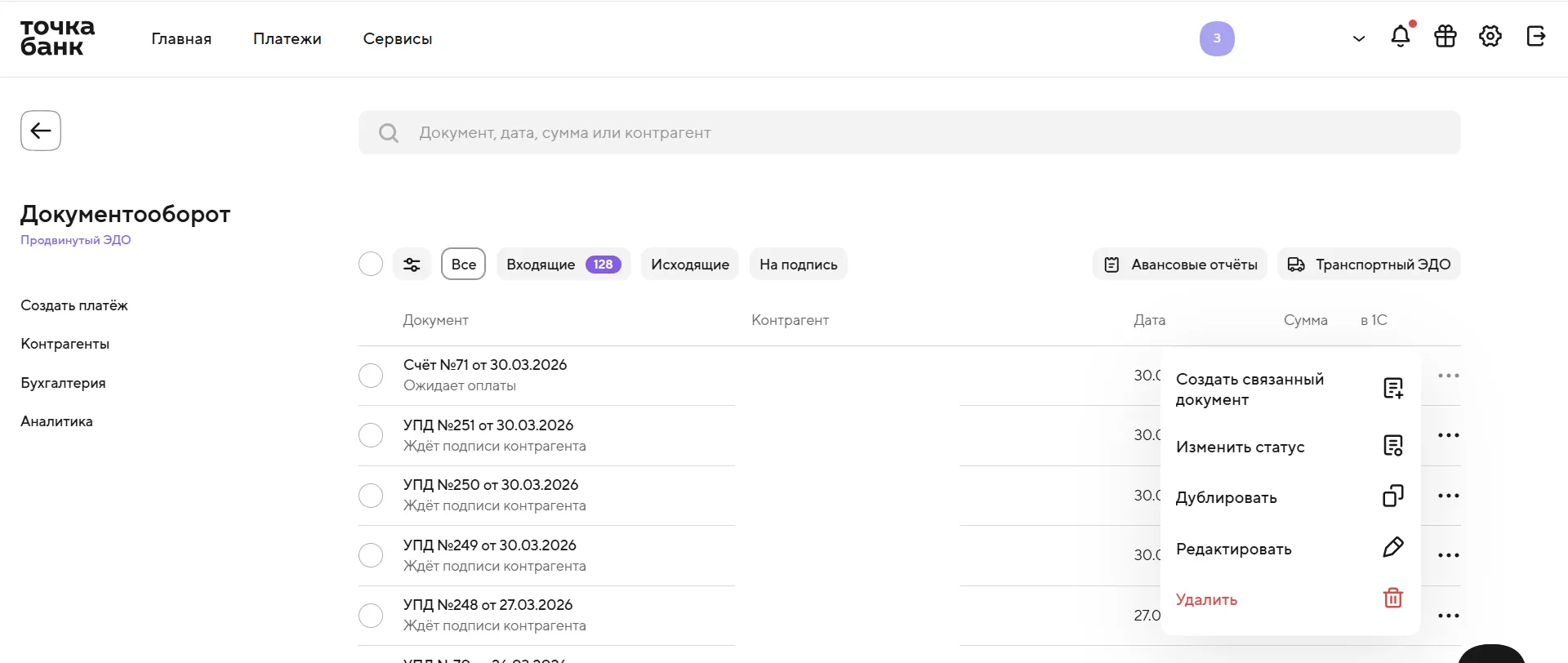Open the gift bonuses icon
The image size is (1568, 663).
point(1445,37)
